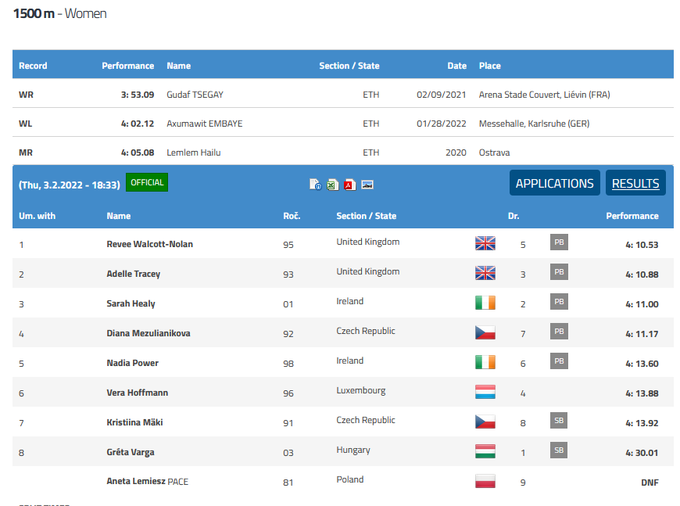Open athlete Sarah Healy's profile
680x506 pixels.
[131, 304]
